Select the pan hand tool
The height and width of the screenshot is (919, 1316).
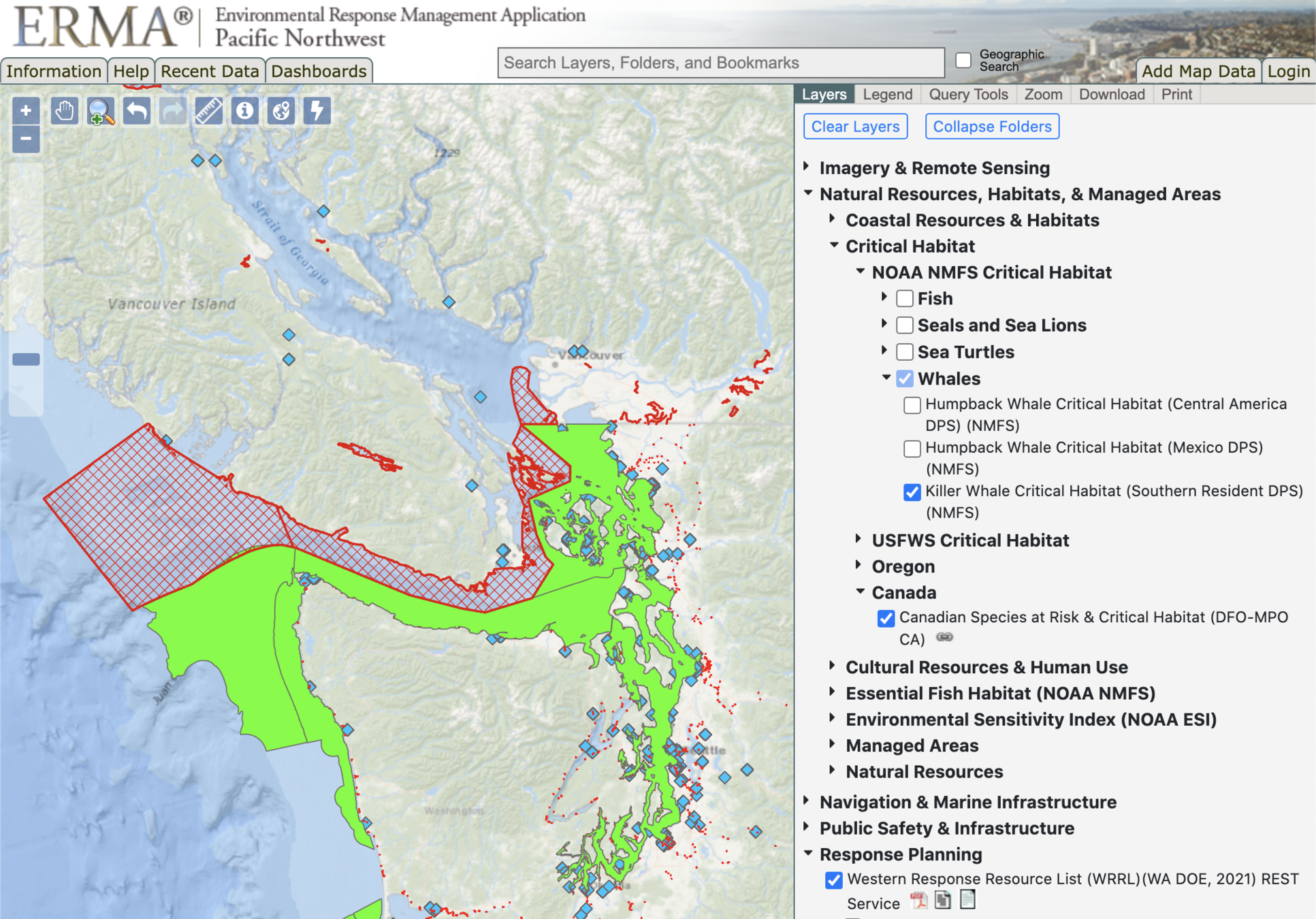(x=64, y=111)
